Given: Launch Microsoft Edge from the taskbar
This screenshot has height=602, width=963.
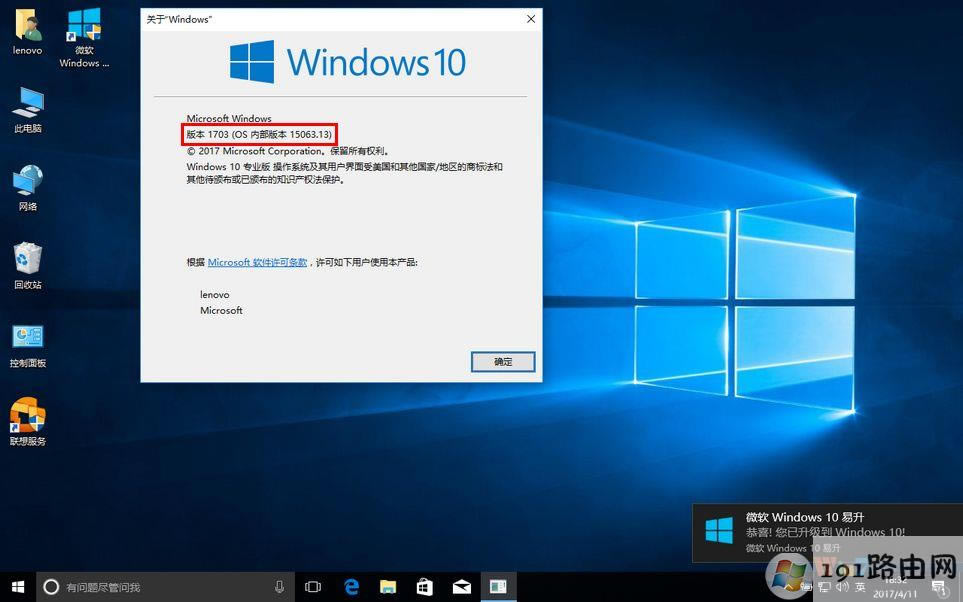Looking at the screenshot, I should coord(352,587).
